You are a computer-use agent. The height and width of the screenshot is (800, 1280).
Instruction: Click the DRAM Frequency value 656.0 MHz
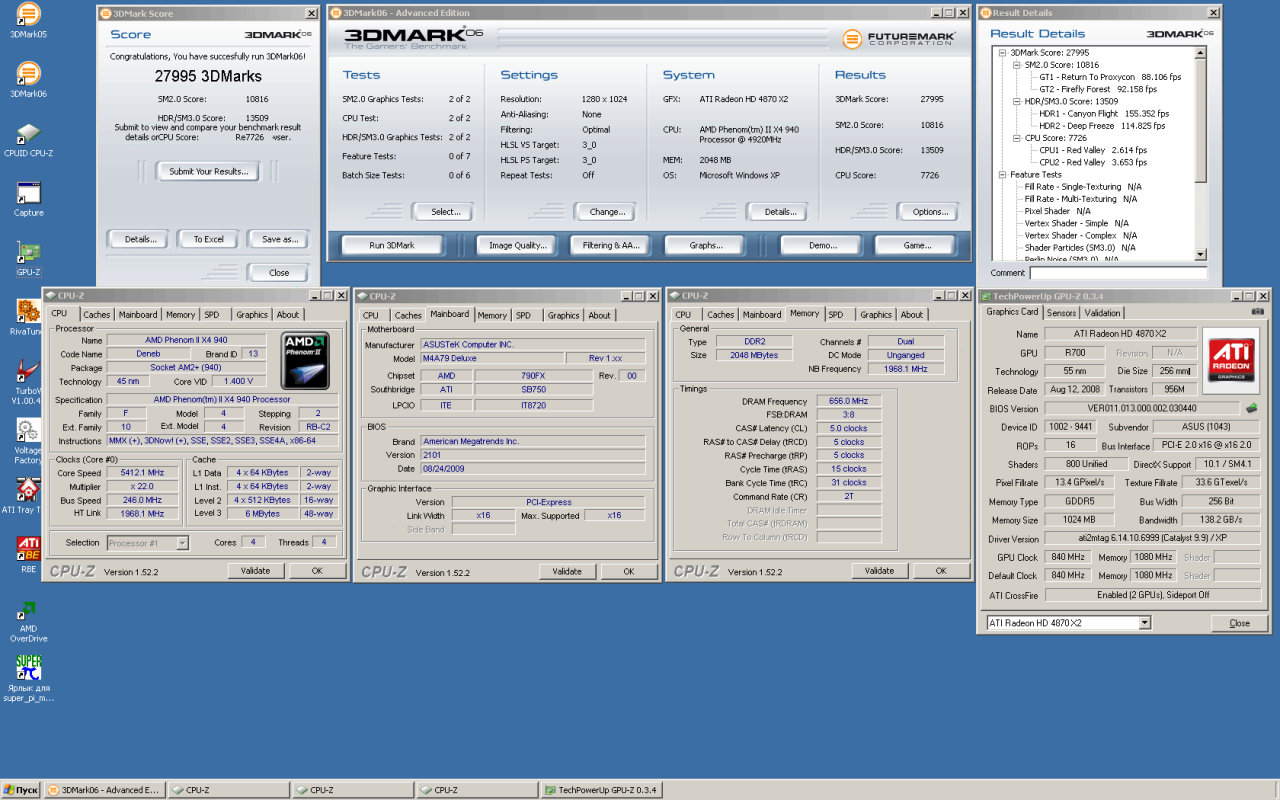pyautogui.click(x=848, y=401)
